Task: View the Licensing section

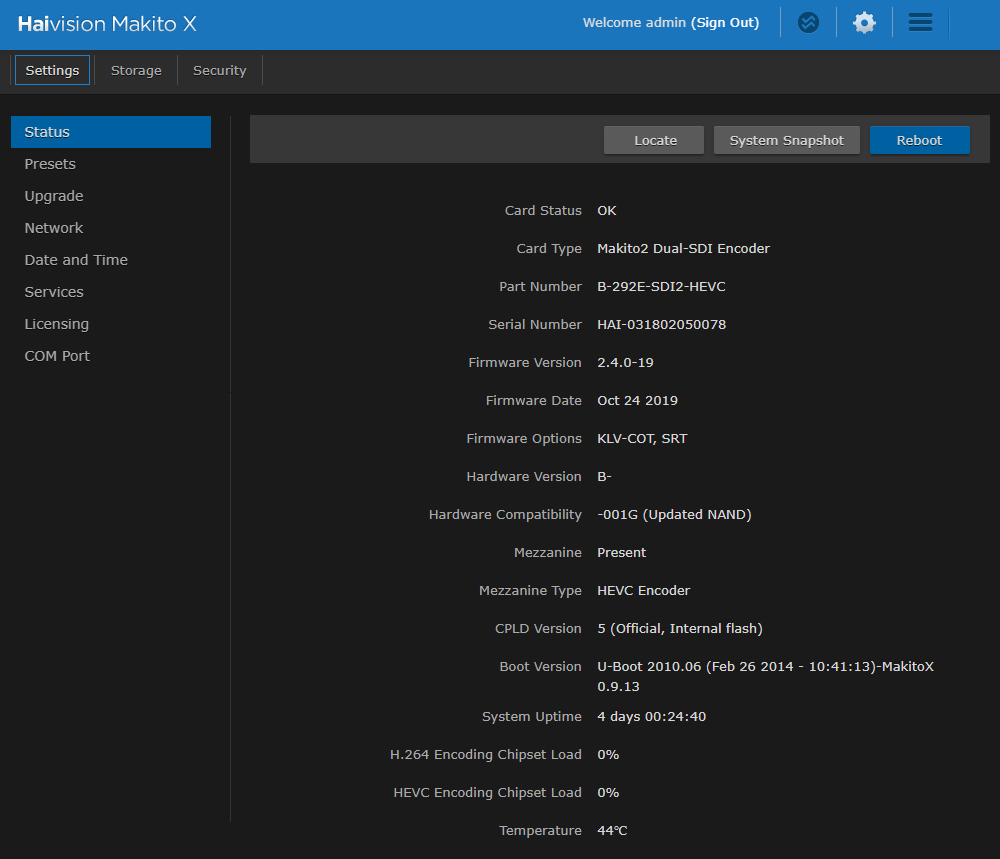Action: pos(56,323)
